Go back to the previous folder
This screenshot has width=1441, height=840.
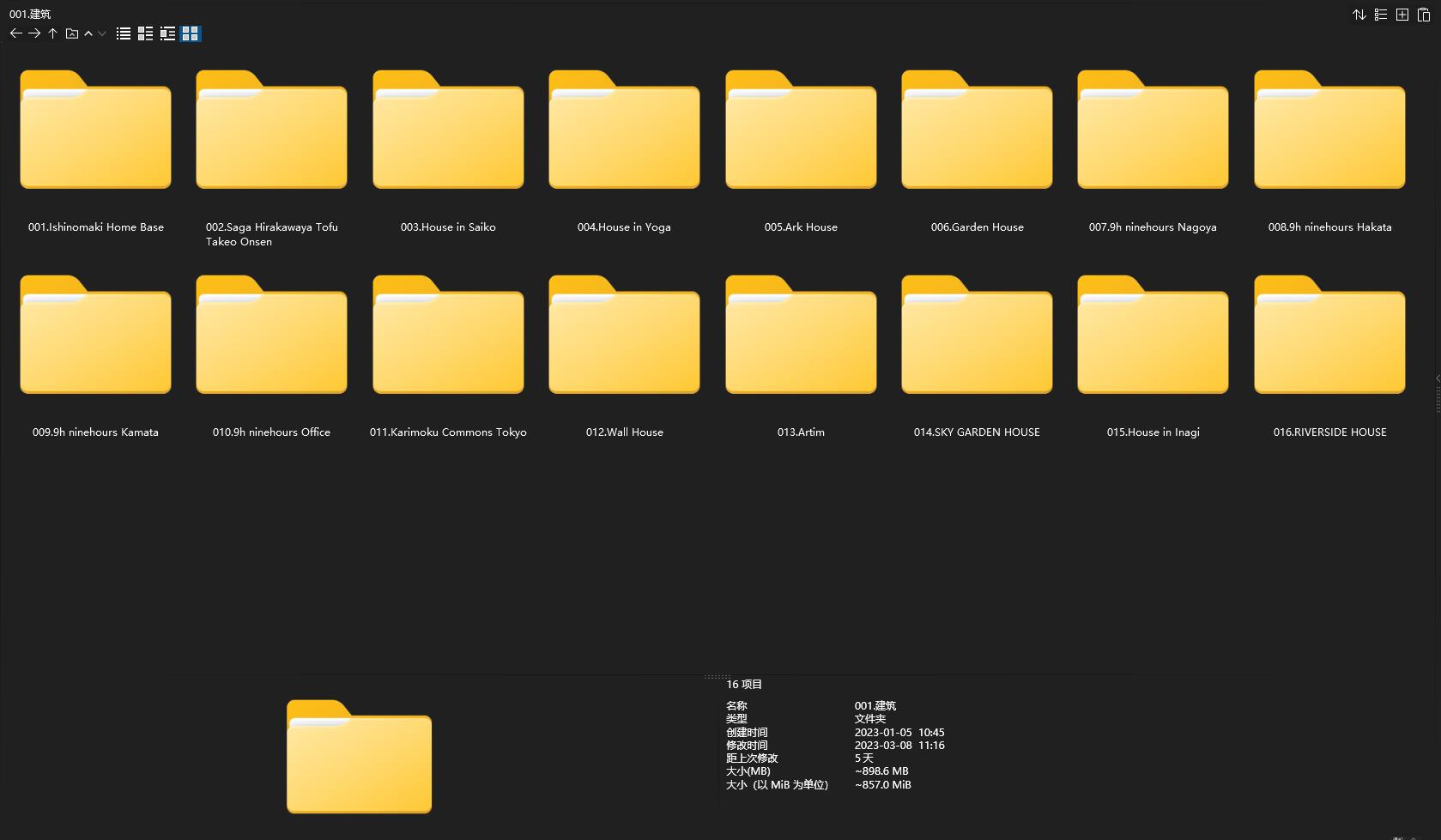coord(15,33)
